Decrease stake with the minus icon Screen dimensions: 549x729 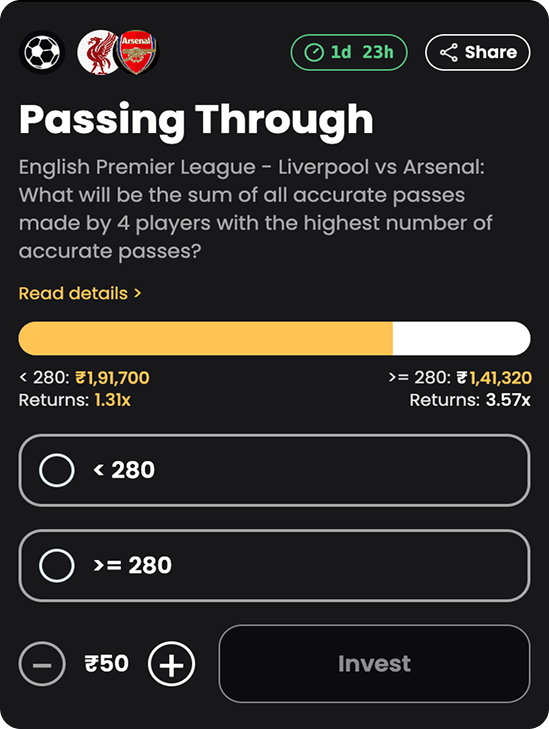(x=42, y=663)
